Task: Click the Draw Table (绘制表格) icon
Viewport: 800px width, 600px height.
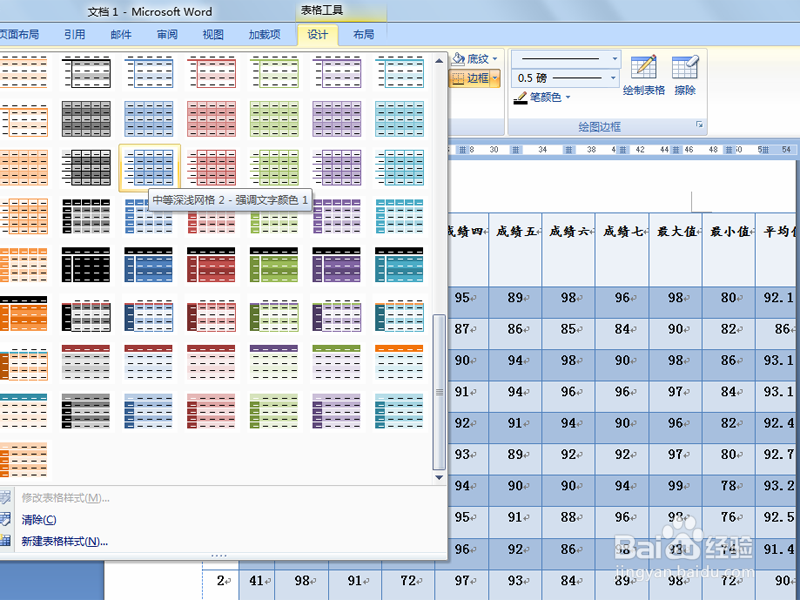Action: 643,67
